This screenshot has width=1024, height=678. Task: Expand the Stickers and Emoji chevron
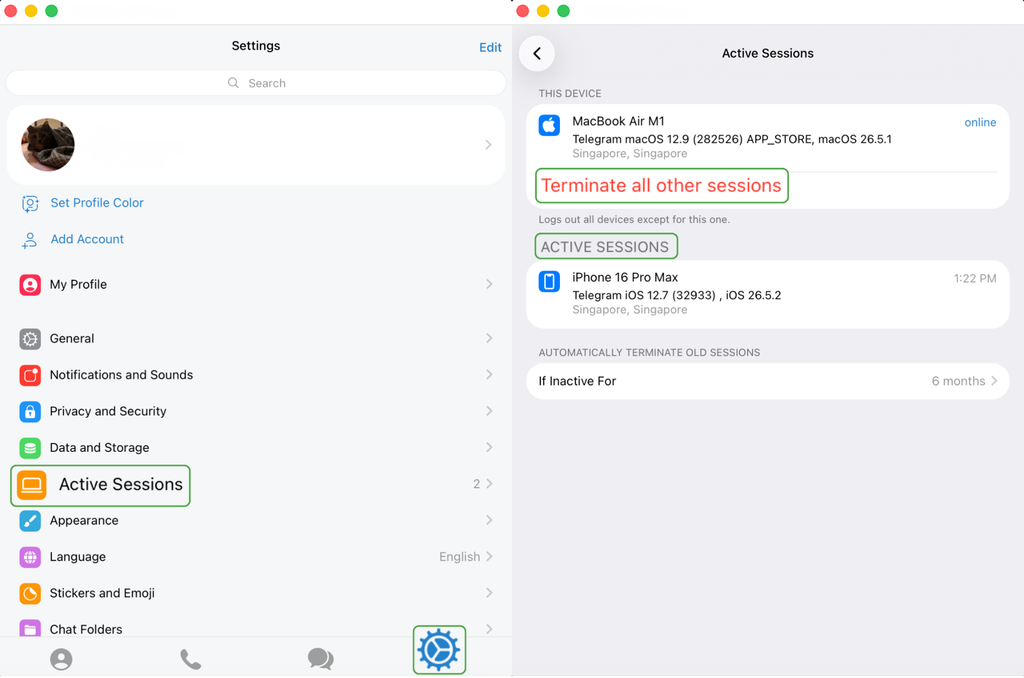pos(489,593)
